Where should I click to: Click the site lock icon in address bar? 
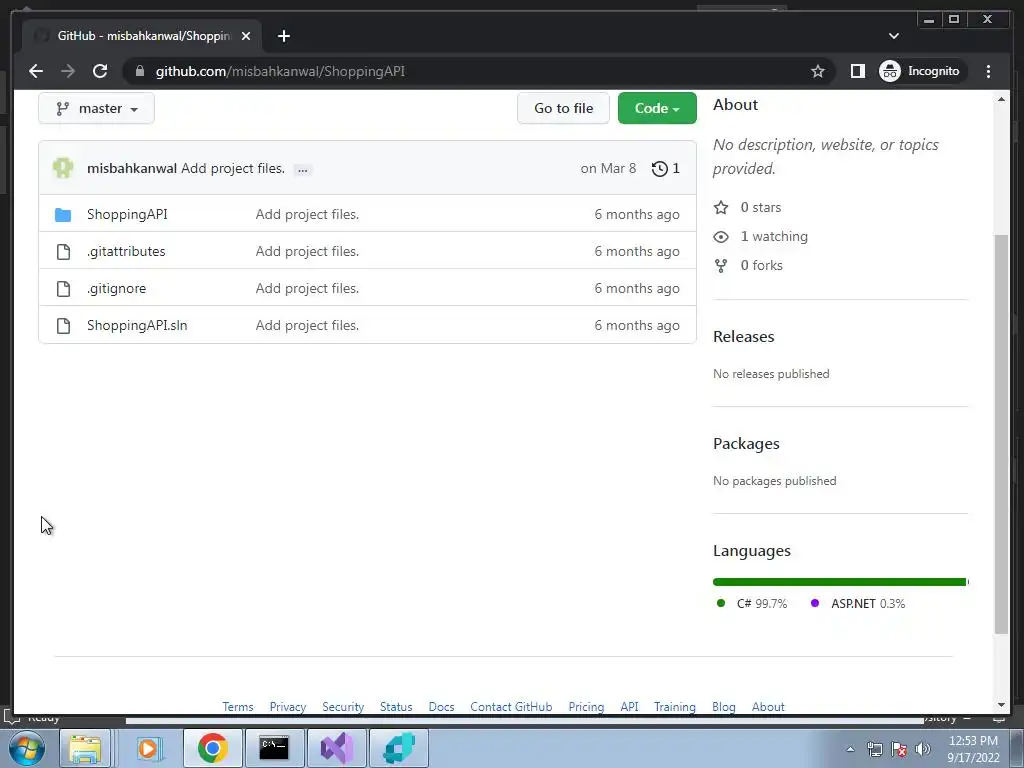(x=139, y=71)
